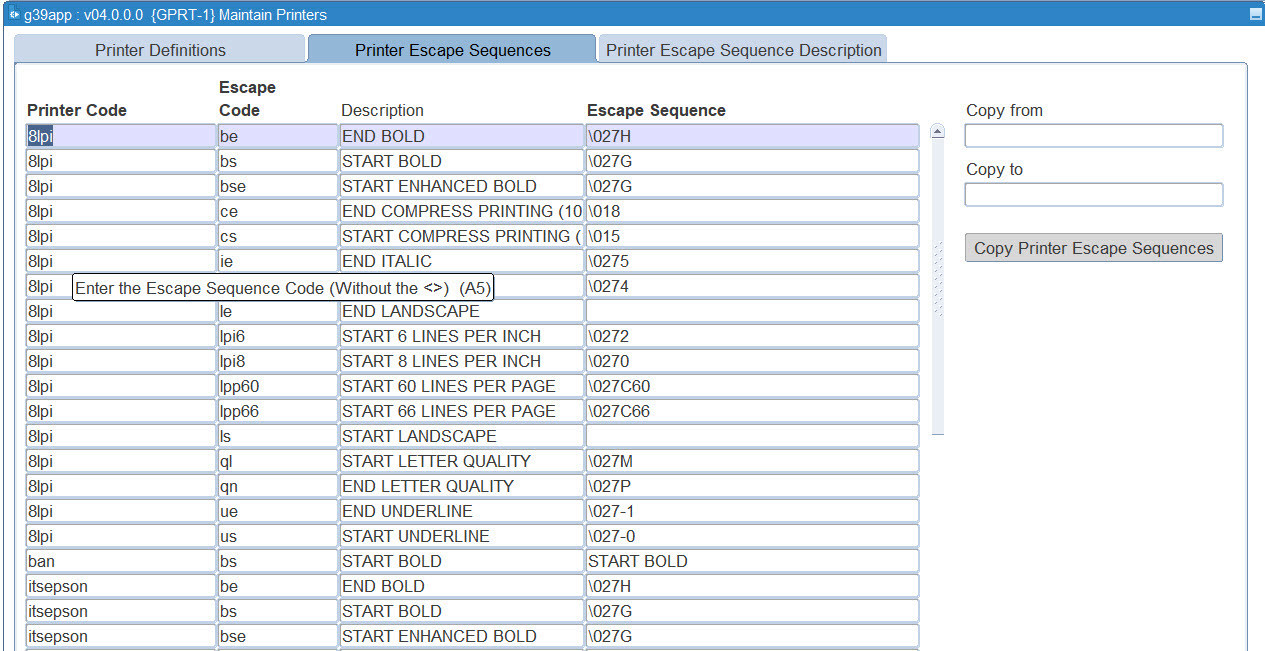1265x651 pixels.
Task: Click the empty escape sequence for END LANDSCAPE
Action: tap(750, 311)
